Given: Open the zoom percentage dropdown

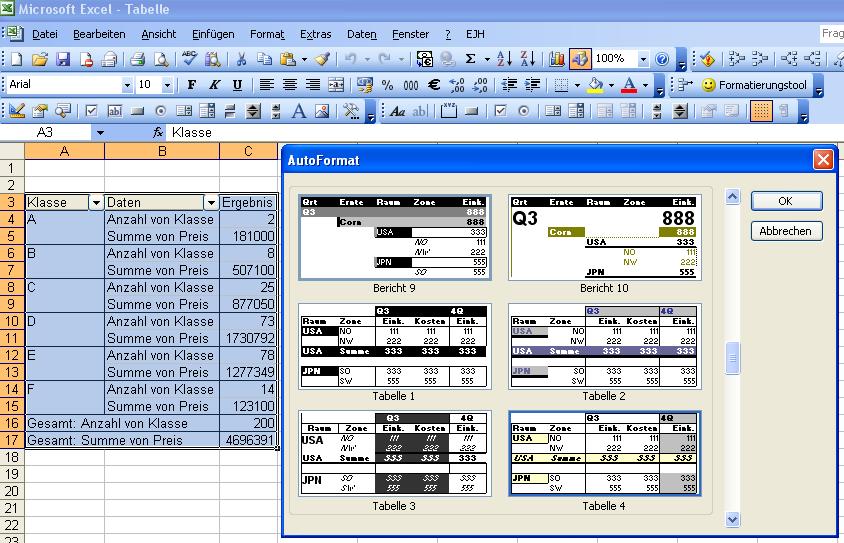Looking at the screenshot, I should point(643,60).
